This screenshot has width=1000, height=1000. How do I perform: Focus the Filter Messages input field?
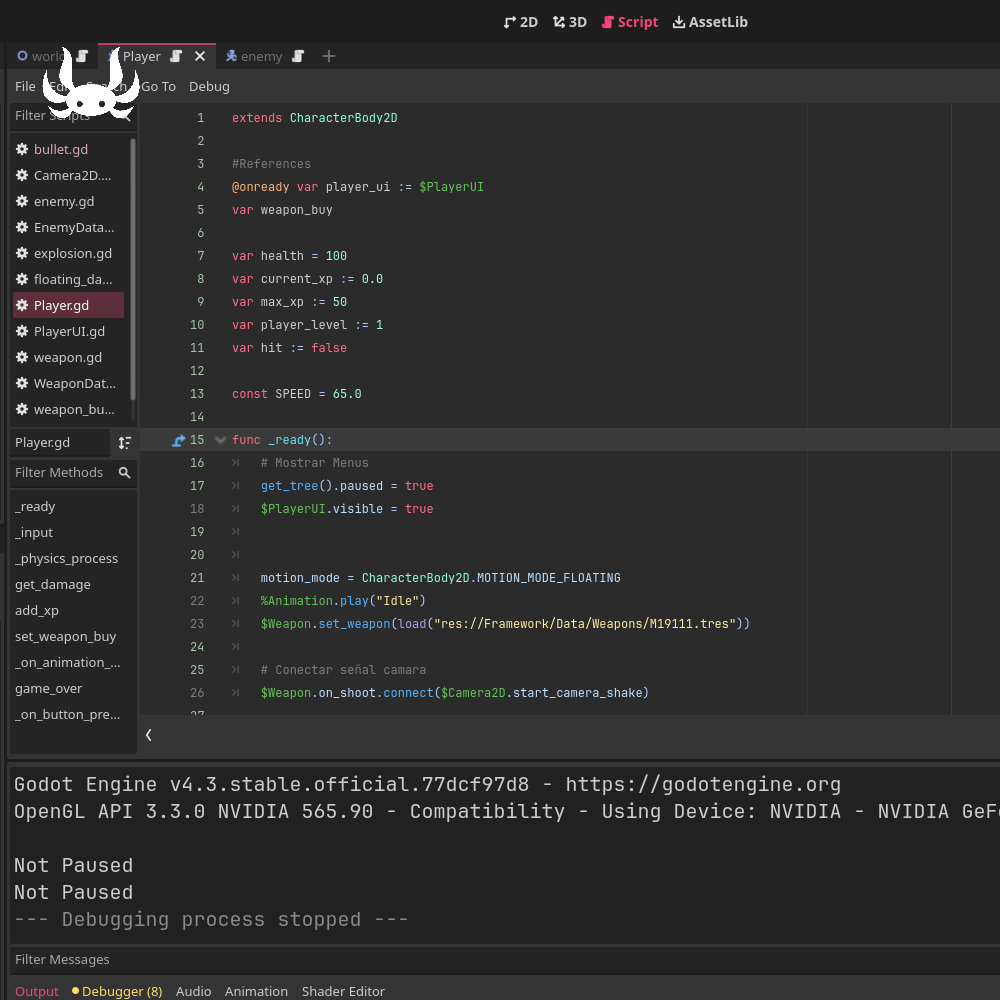[x=504, y=959]
